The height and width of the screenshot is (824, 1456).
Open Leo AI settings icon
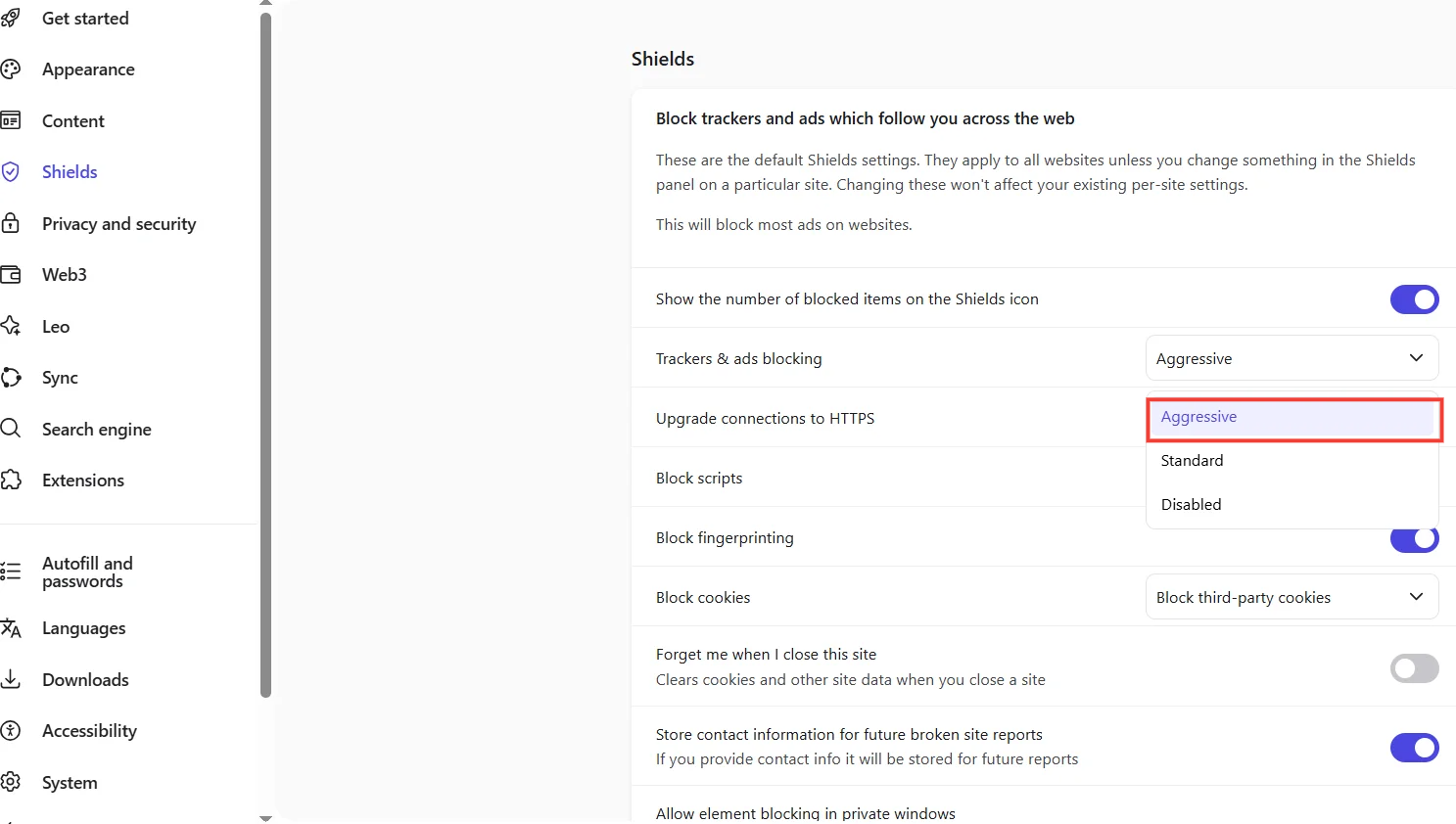click(x=13, y=326)
